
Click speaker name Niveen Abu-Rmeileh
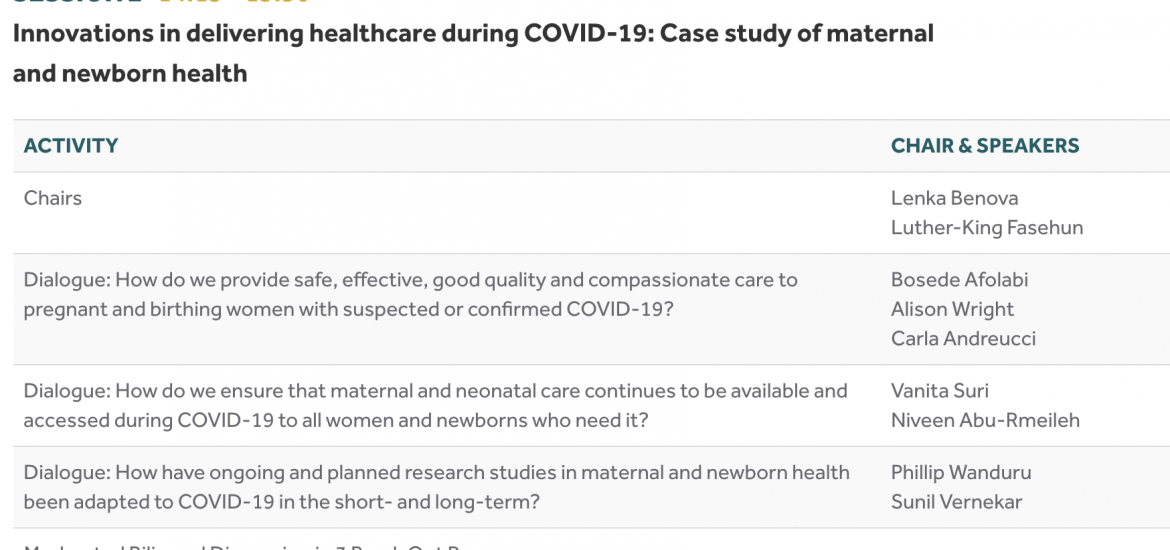985,420
